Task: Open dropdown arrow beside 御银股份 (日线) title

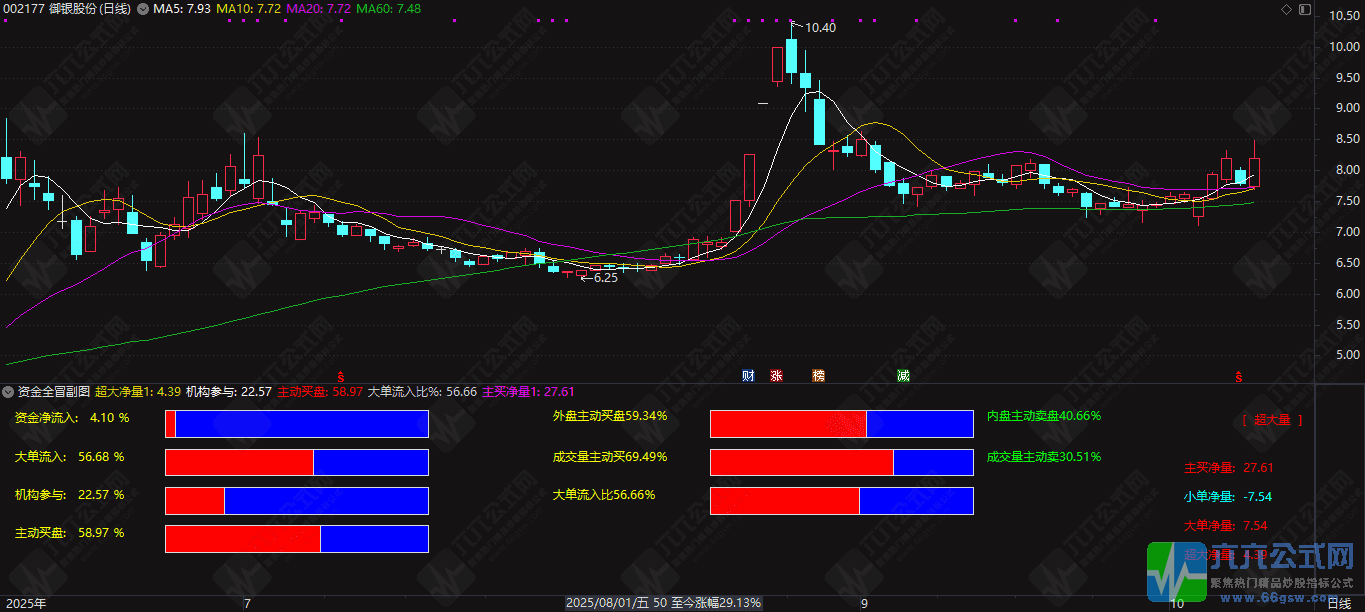Action: [x=141, y=9]
